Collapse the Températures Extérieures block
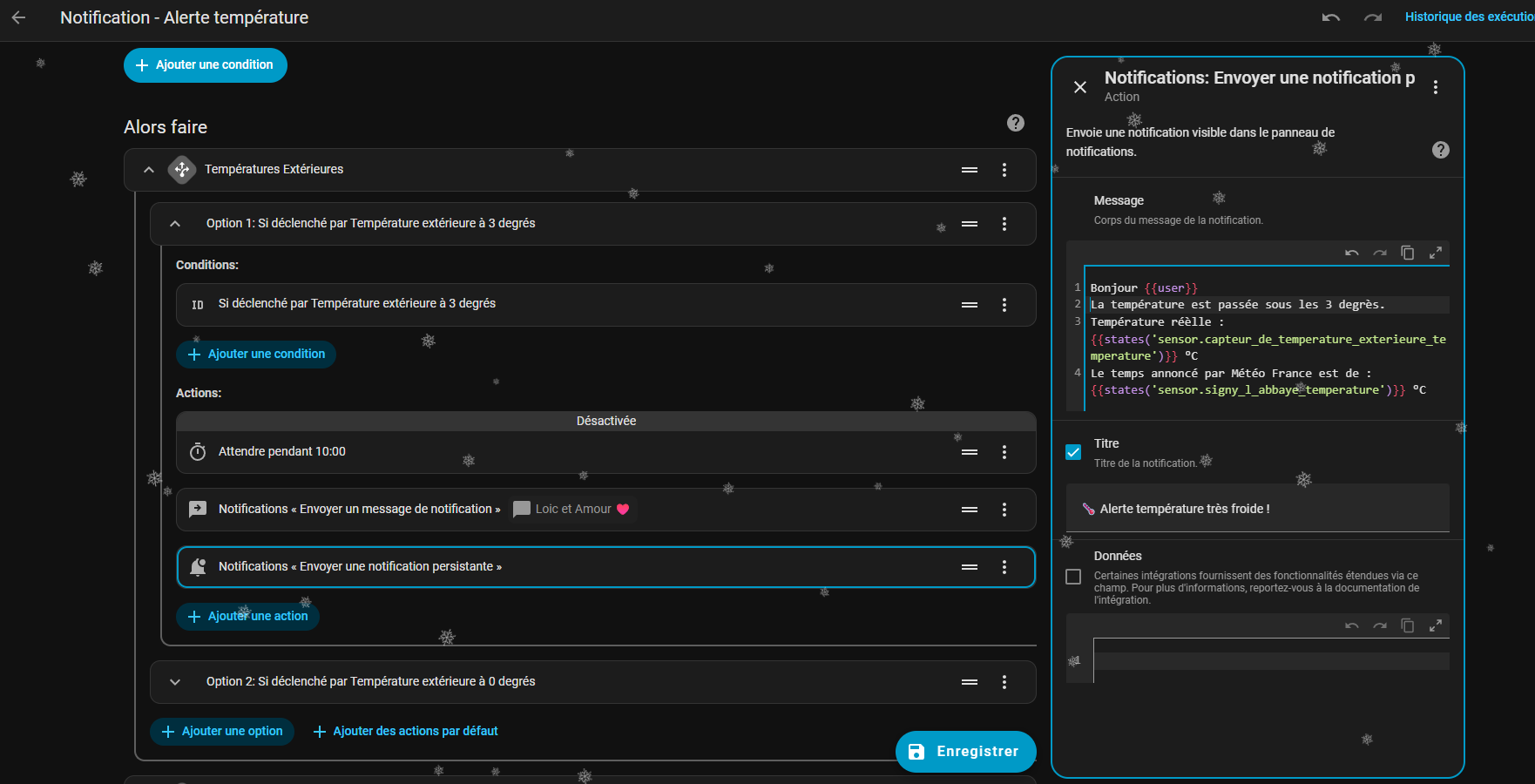 149,170
